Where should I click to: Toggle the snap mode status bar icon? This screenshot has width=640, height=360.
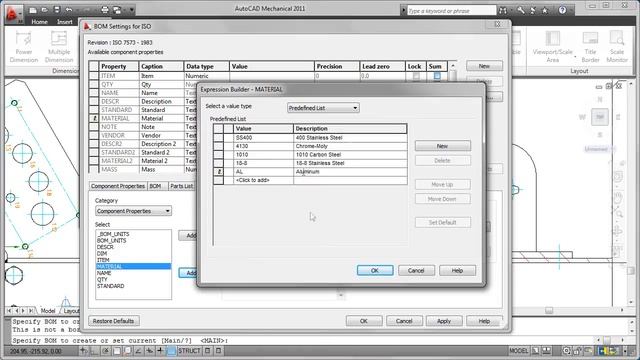(x=84, y=351)
